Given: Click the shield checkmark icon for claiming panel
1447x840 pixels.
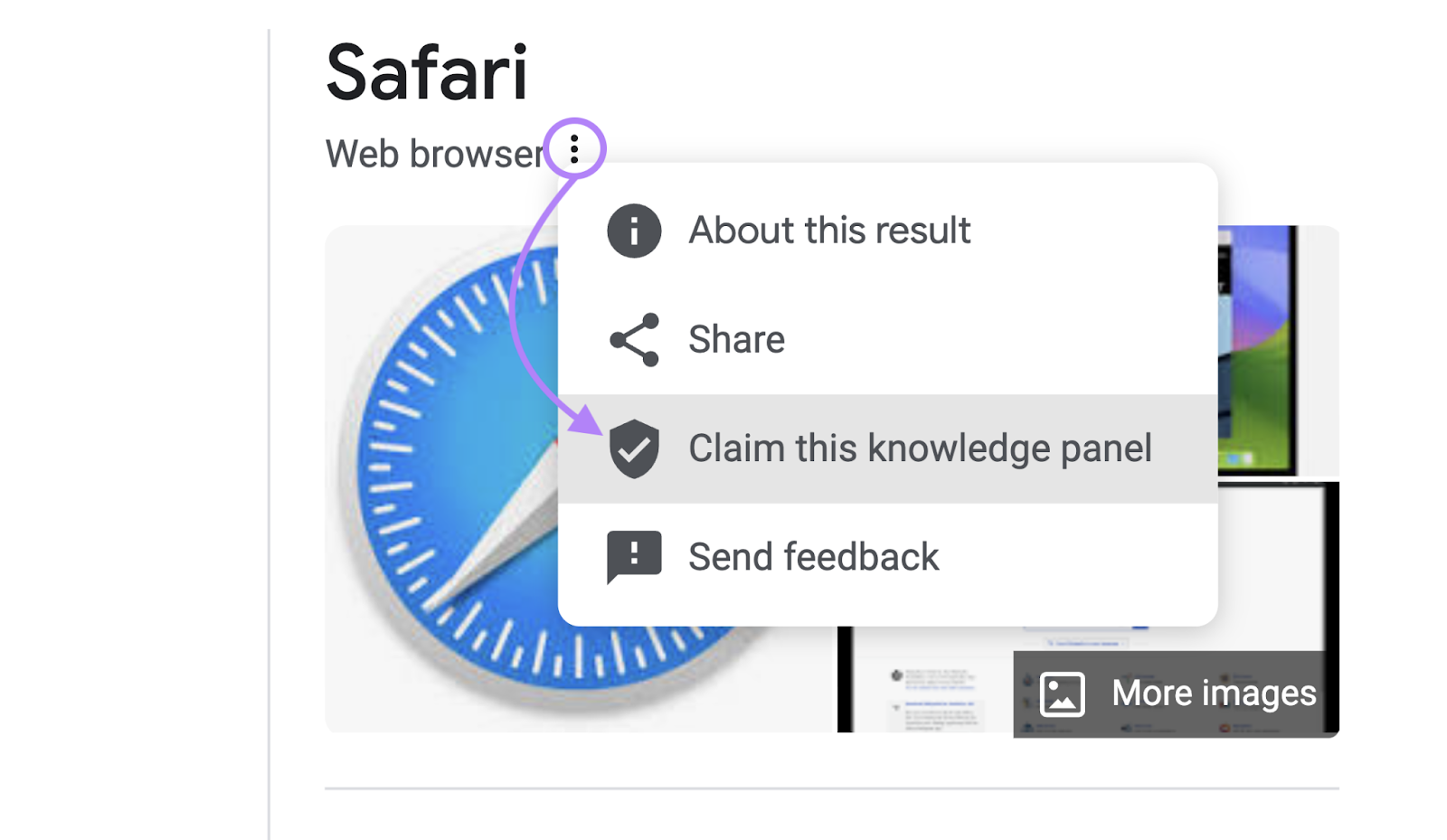Looking at the screenshot, I should pos(634,448).
